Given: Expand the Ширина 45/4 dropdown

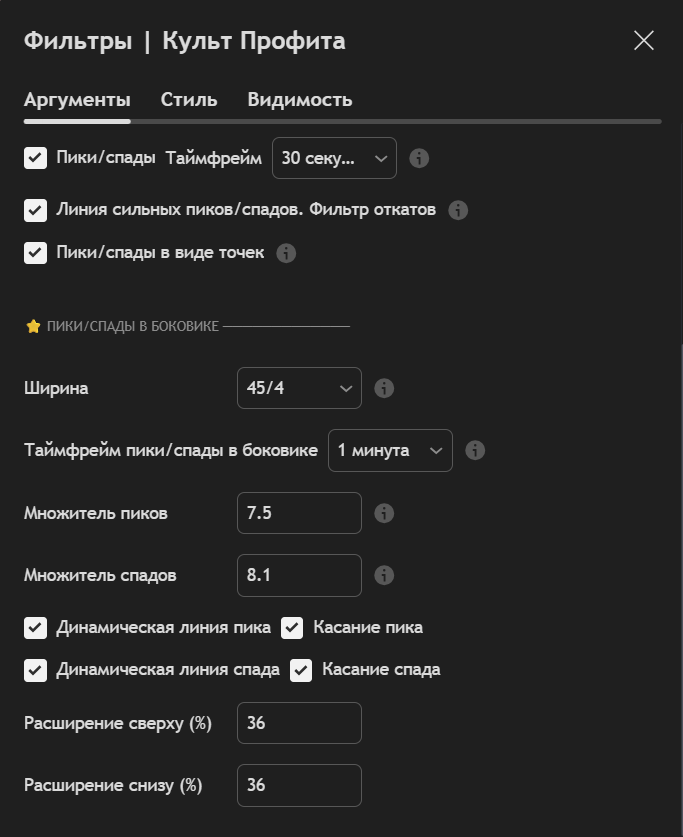Looking at the screenshot, I should [299, 388].
